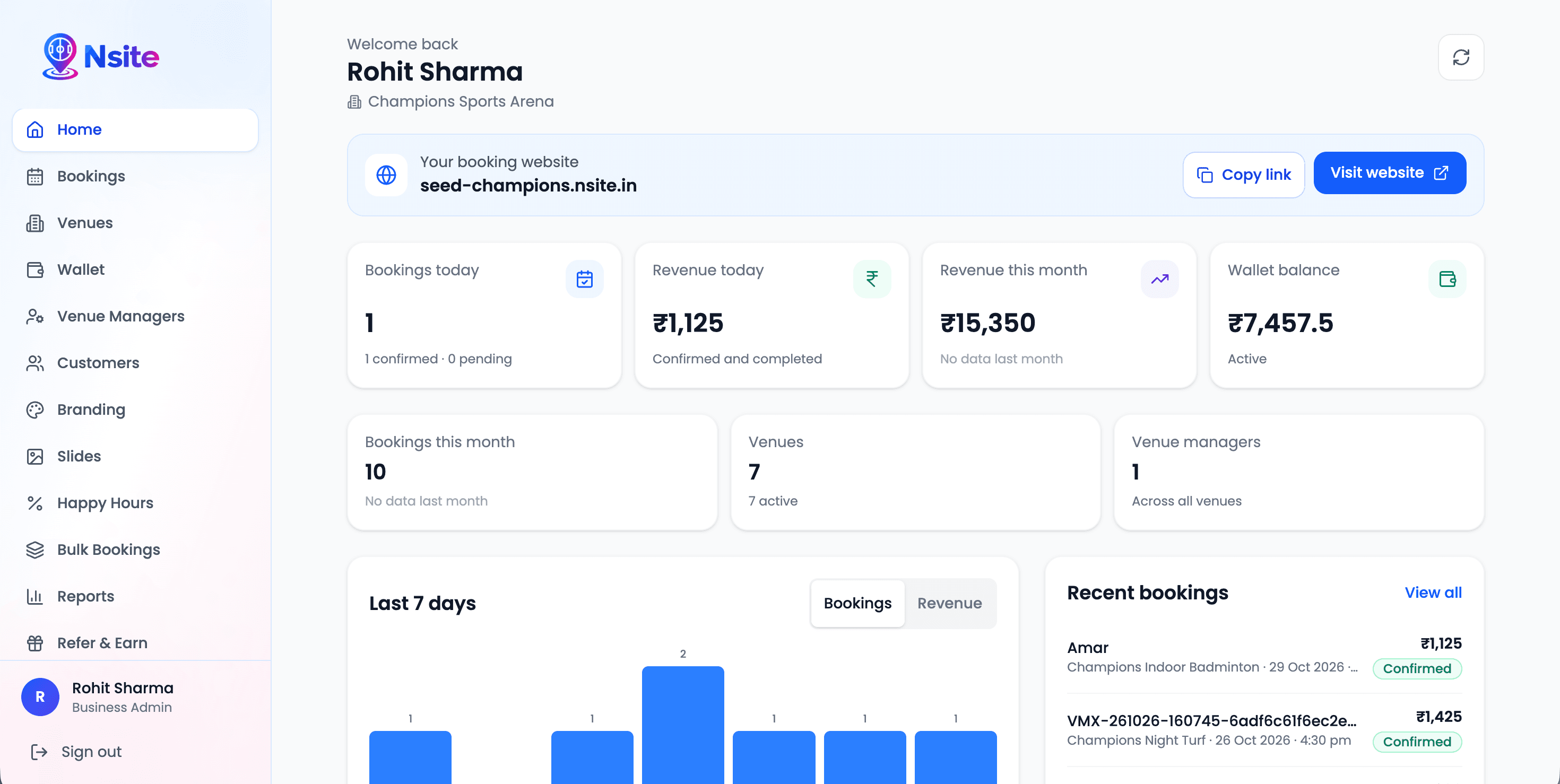Click the Refer & Earn gift icon
Image resolution: width=1560 pixels, height=784 pixels.
point(35,642)
